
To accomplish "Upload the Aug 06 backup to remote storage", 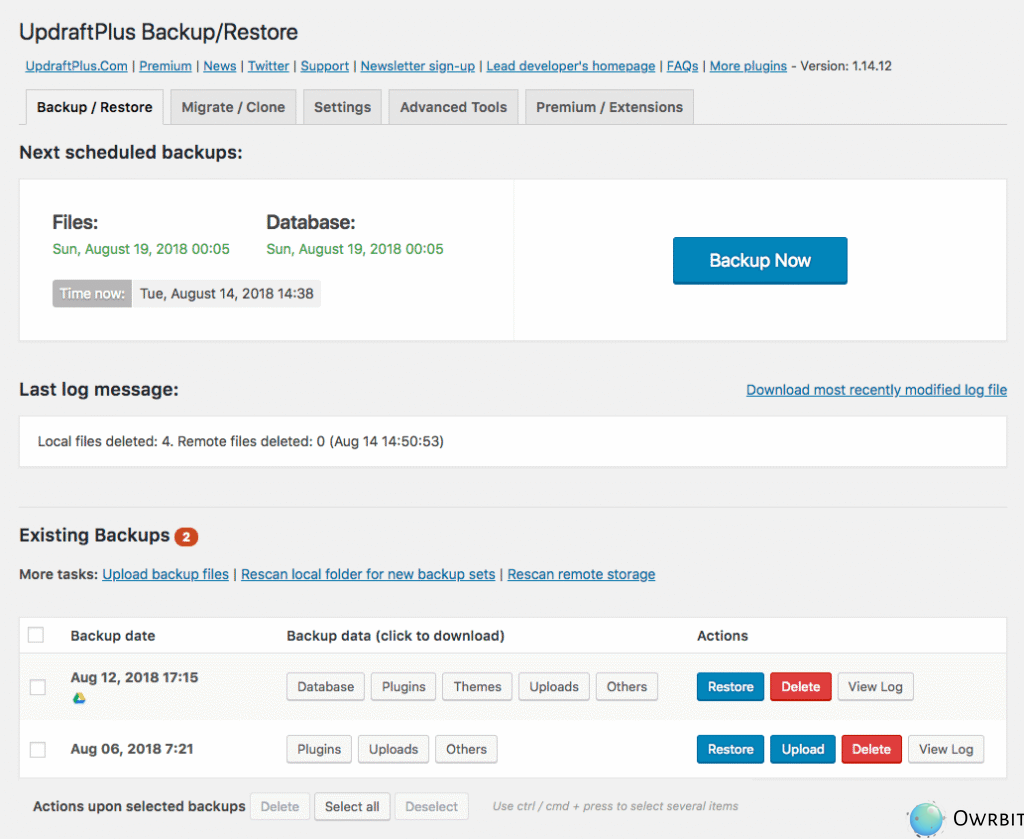I will coord(802,749).
